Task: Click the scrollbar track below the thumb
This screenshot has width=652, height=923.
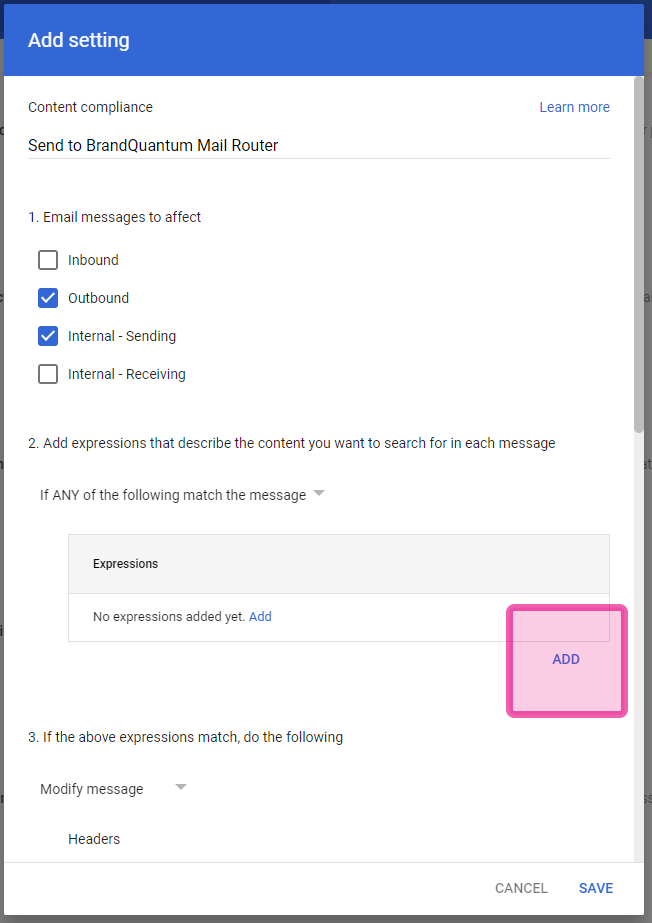Action: click(638, 648)
